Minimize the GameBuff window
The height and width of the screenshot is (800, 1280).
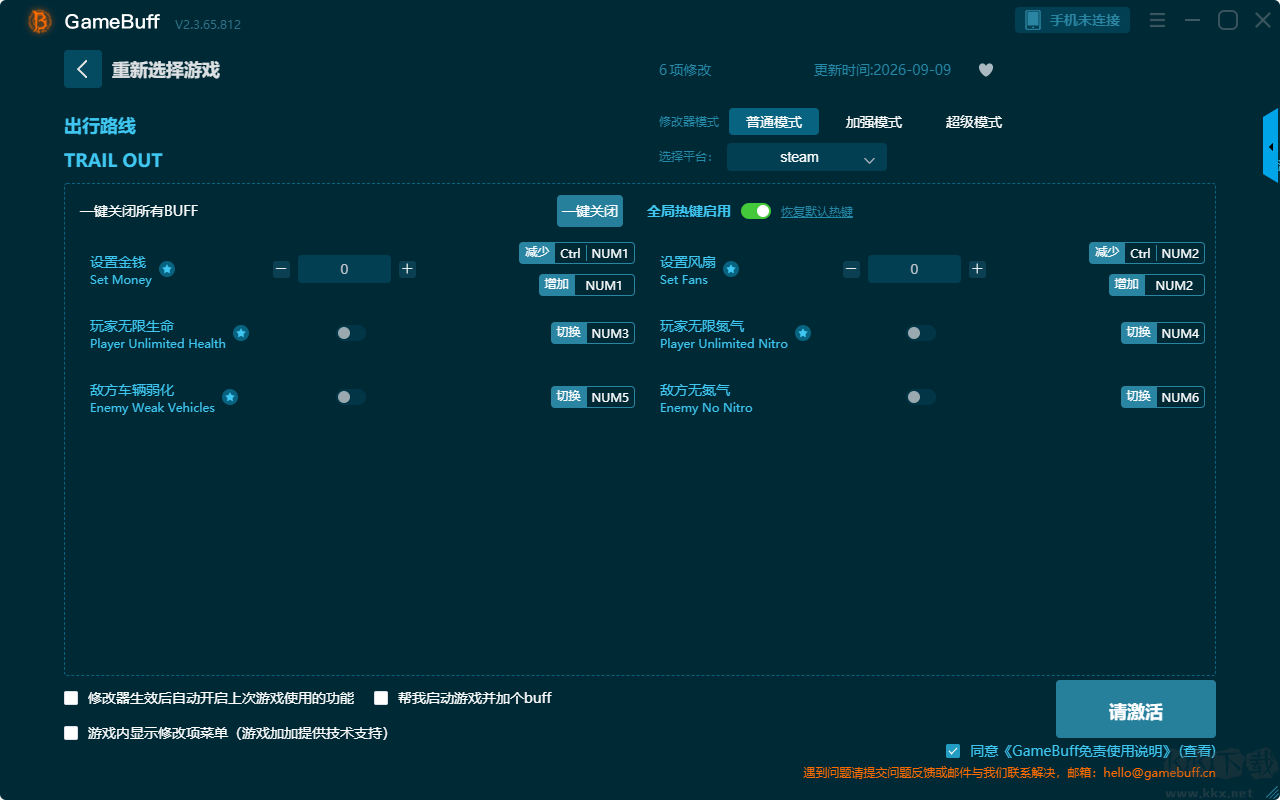(1192, 20)
